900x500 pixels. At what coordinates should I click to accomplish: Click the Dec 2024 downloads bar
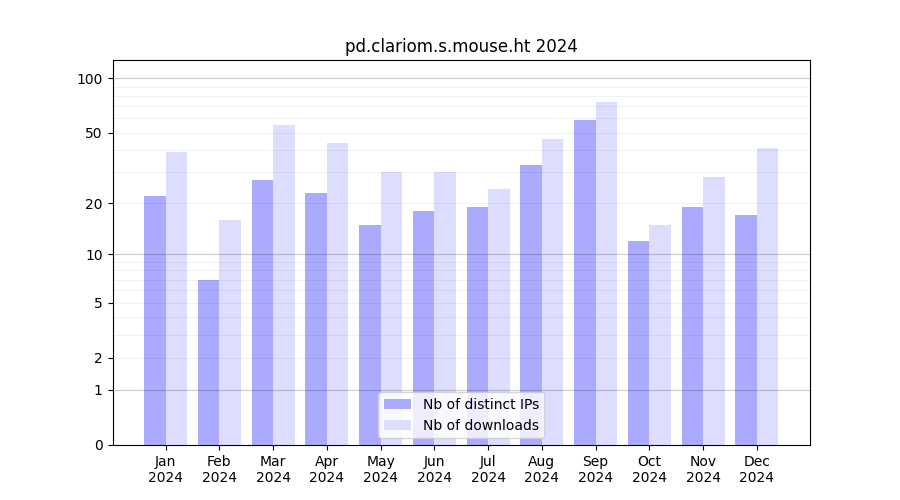[x=767, y=296]
